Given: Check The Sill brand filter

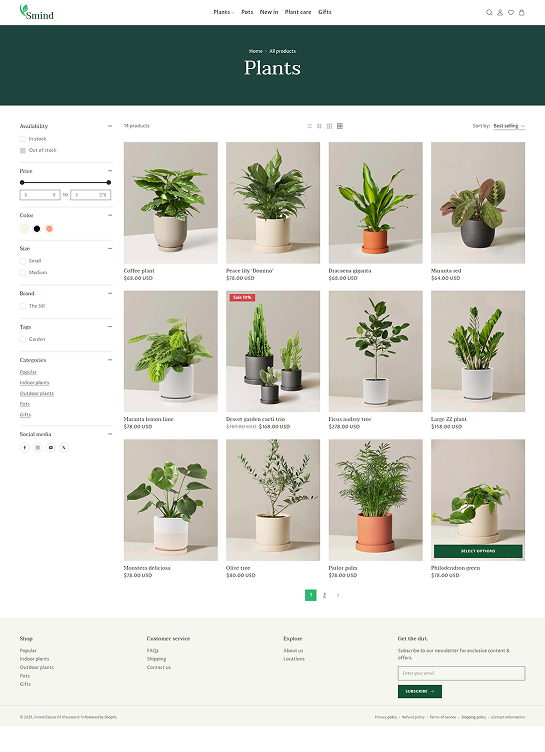Looking at the screenshot, I should pos(23,306).
